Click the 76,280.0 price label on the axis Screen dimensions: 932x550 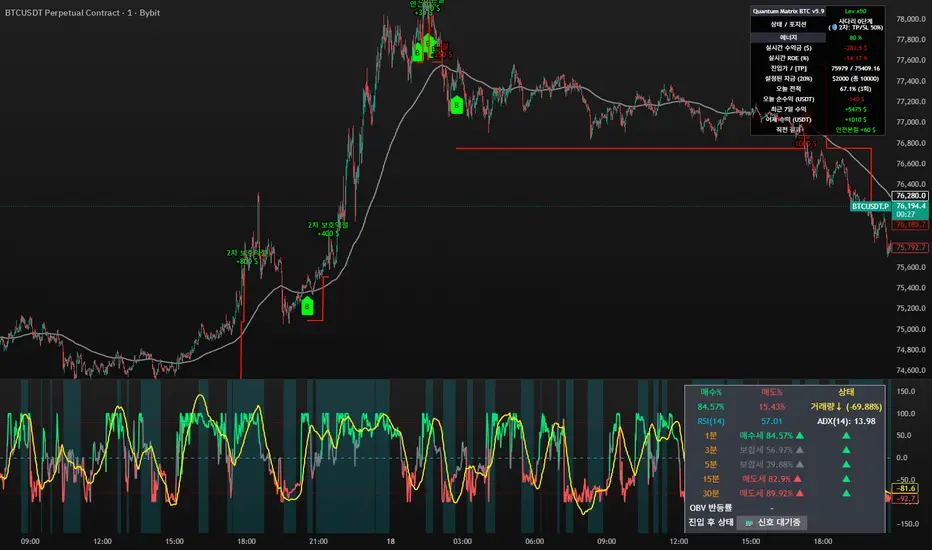coord(911,196)
